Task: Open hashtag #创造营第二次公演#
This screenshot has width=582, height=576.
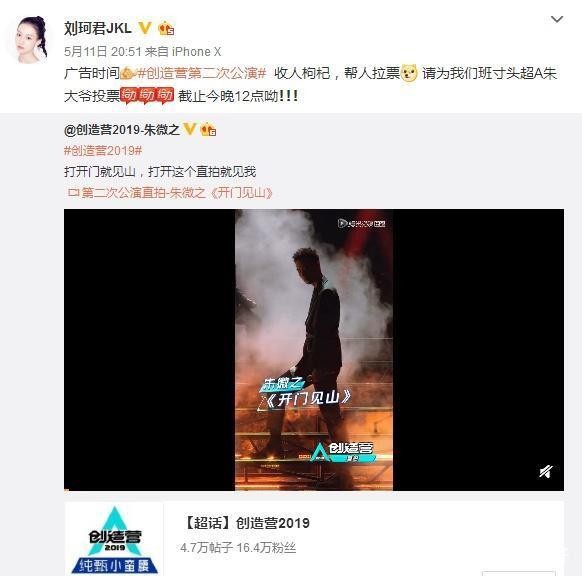Action: (202, 73)
